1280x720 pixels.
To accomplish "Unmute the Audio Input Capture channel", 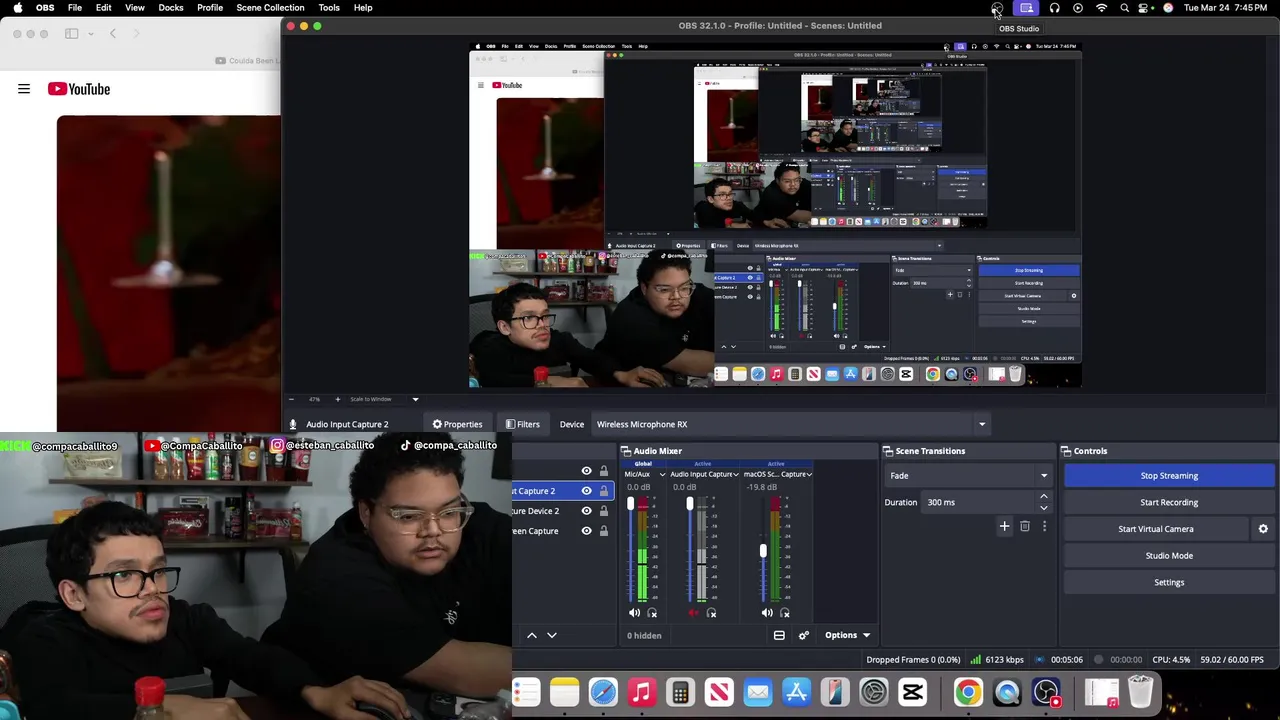I will pyautogui.click(x=693, y=613).
